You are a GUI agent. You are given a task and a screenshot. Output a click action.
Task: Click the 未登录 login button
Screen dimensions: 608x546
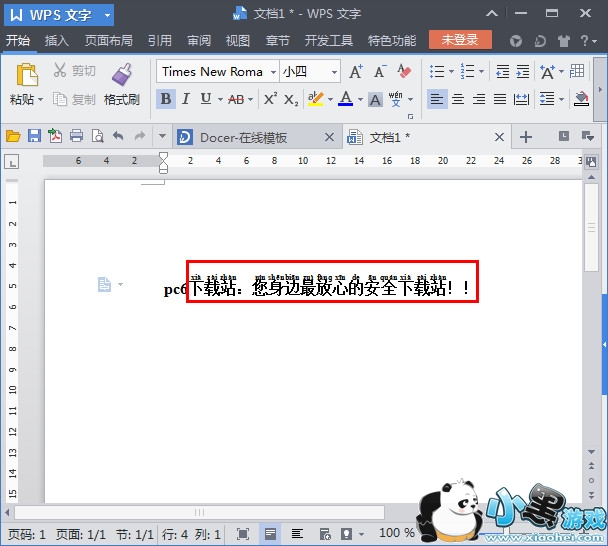pos(460,40)
